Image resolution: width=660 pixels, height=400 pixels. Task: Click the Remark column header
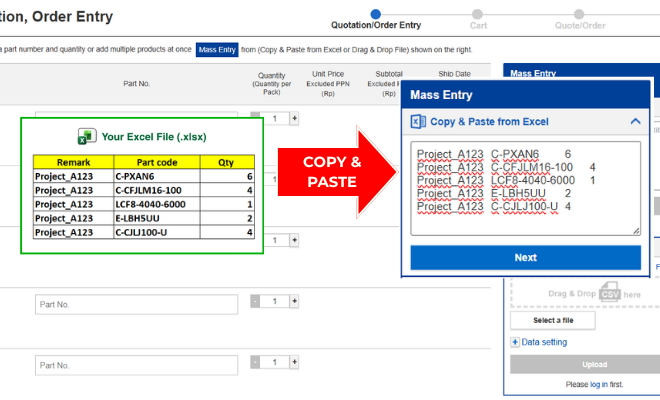click(x=73, y=162)
